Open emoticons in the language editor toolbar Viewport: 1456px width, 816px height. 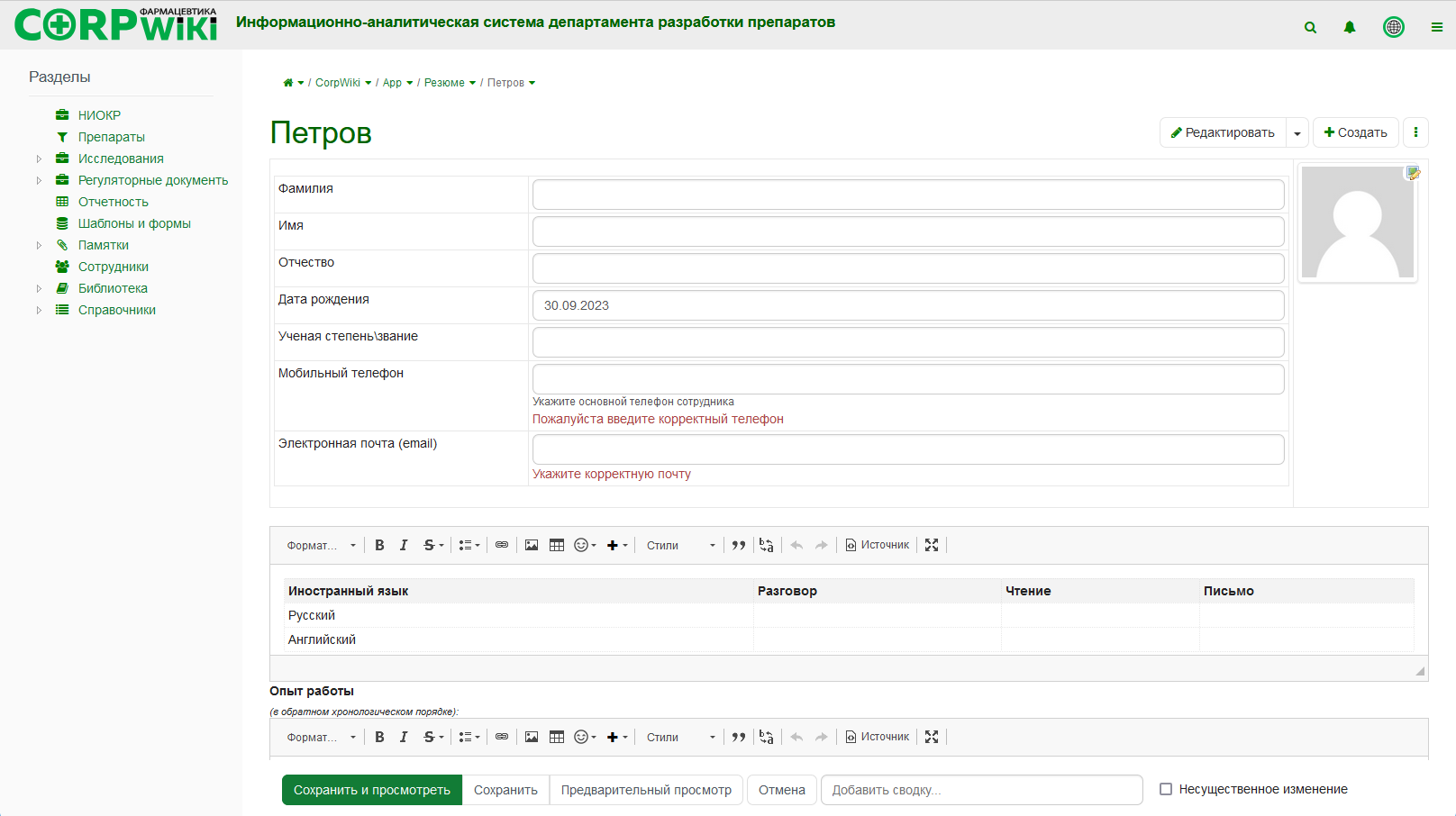585,545
